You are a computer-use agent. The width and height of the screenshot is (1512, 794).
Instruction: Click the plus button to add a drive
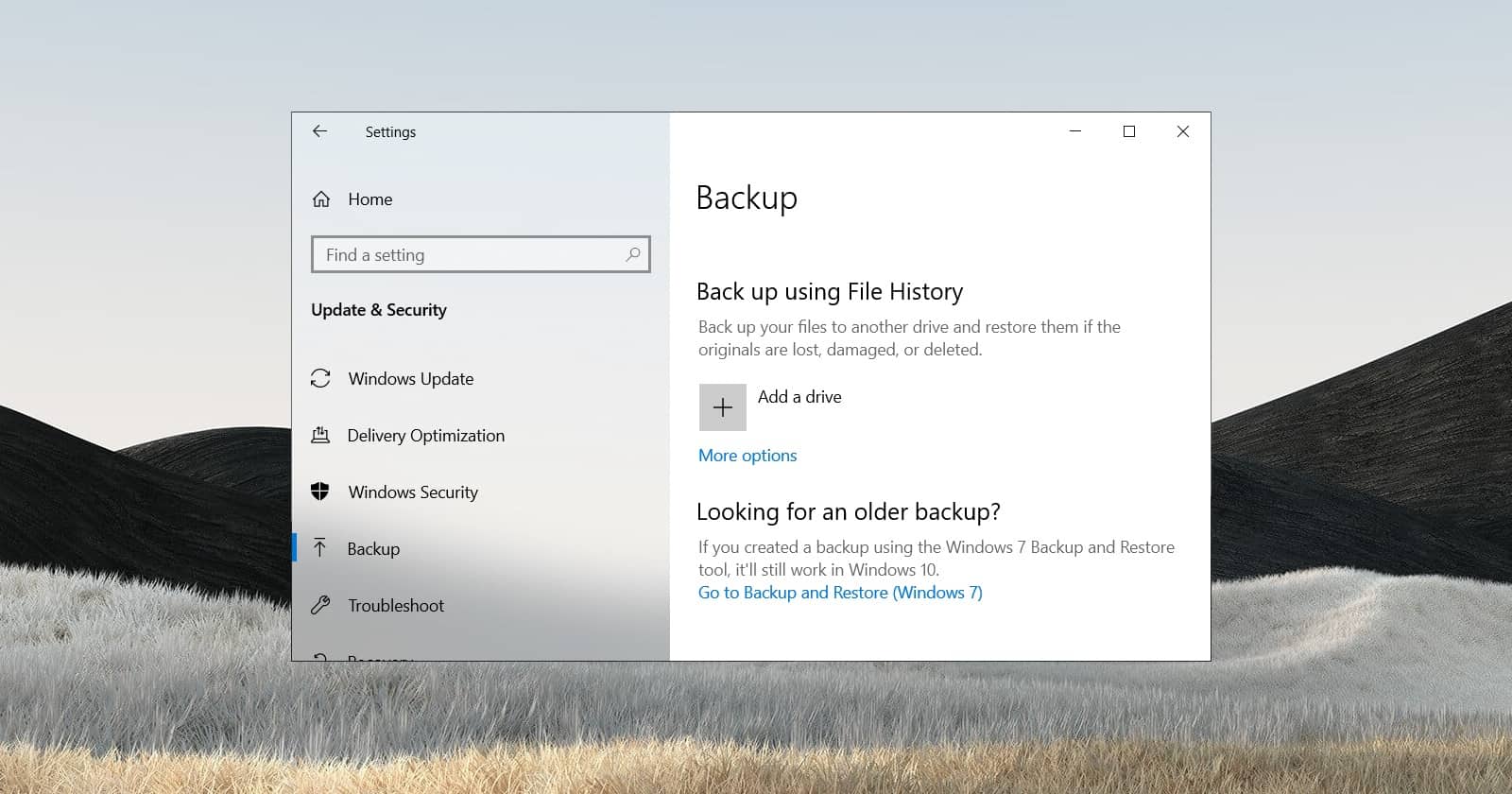point(723,407)
